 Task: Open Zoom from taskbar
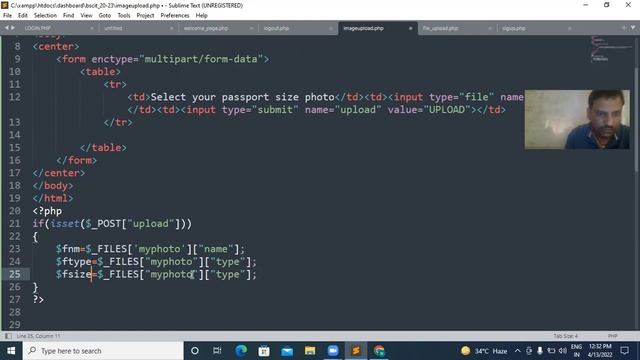[x=333, y=351]
